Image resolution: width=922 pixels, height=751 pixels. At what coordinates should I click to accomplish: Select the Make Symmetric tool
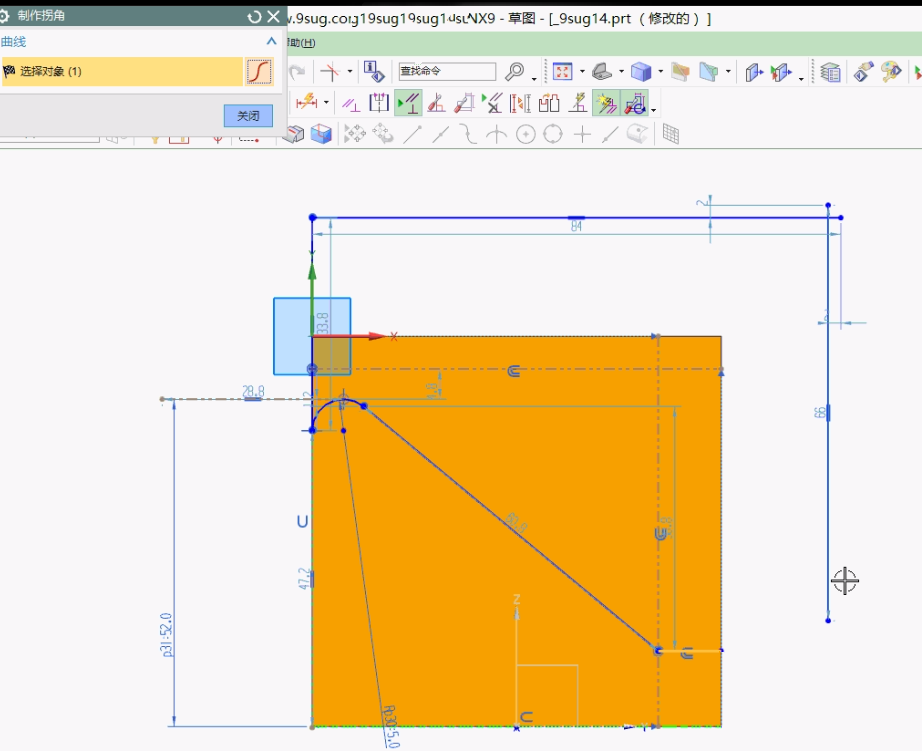click(379, 102)
